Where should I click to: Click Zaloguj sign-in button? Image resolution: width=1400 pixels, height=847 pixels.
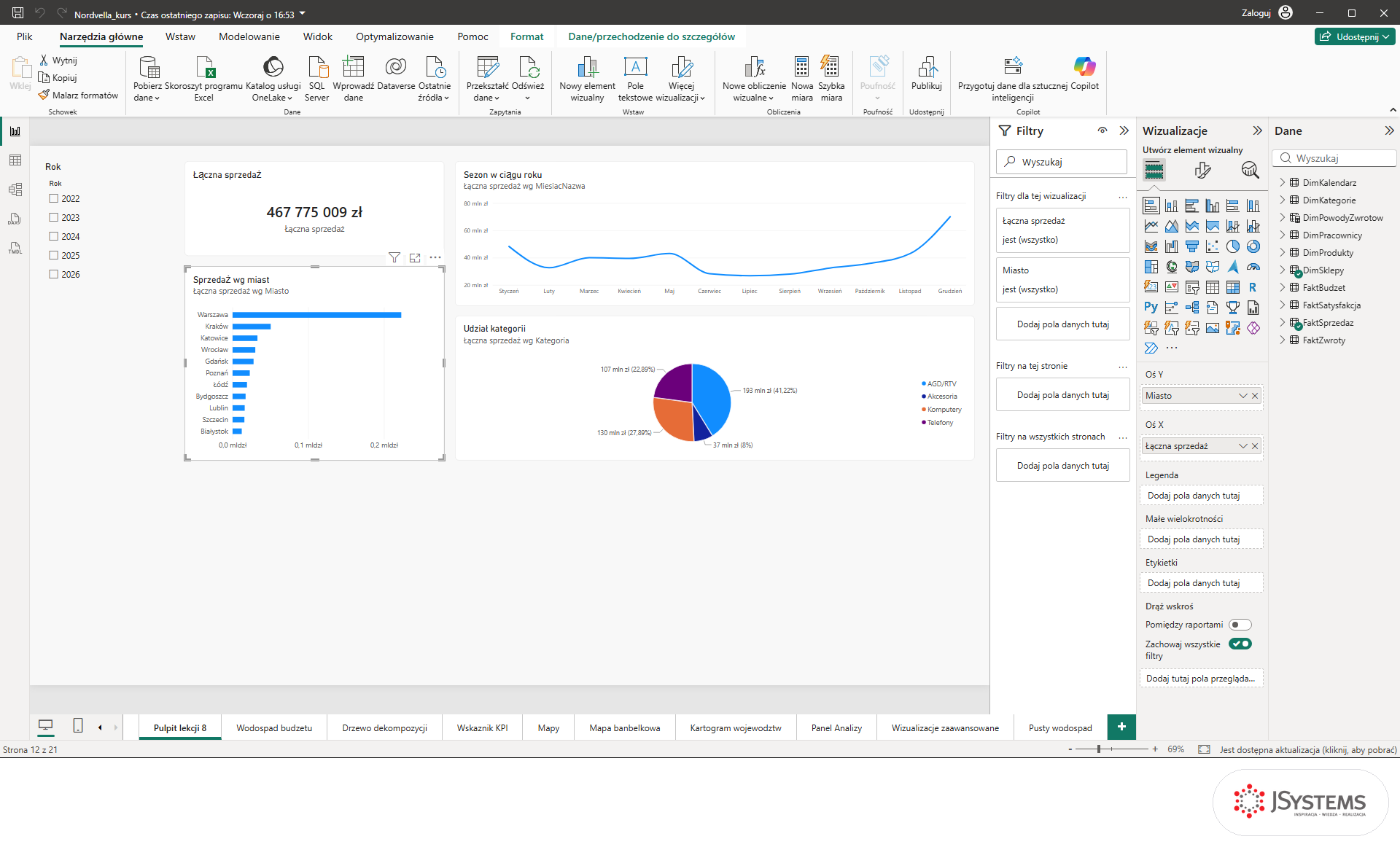pos(1267,12)
